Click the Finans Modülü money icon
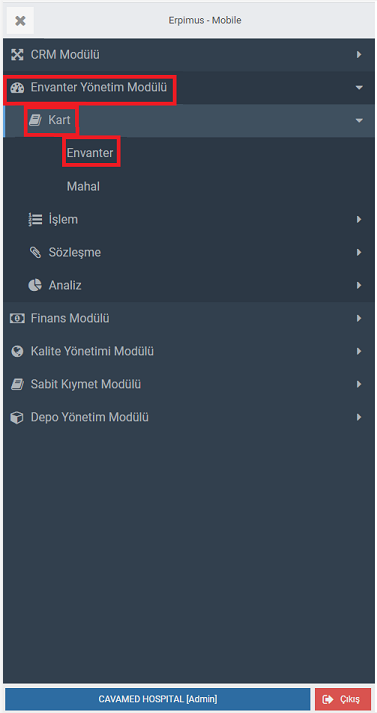 click(x=17, y=318)
